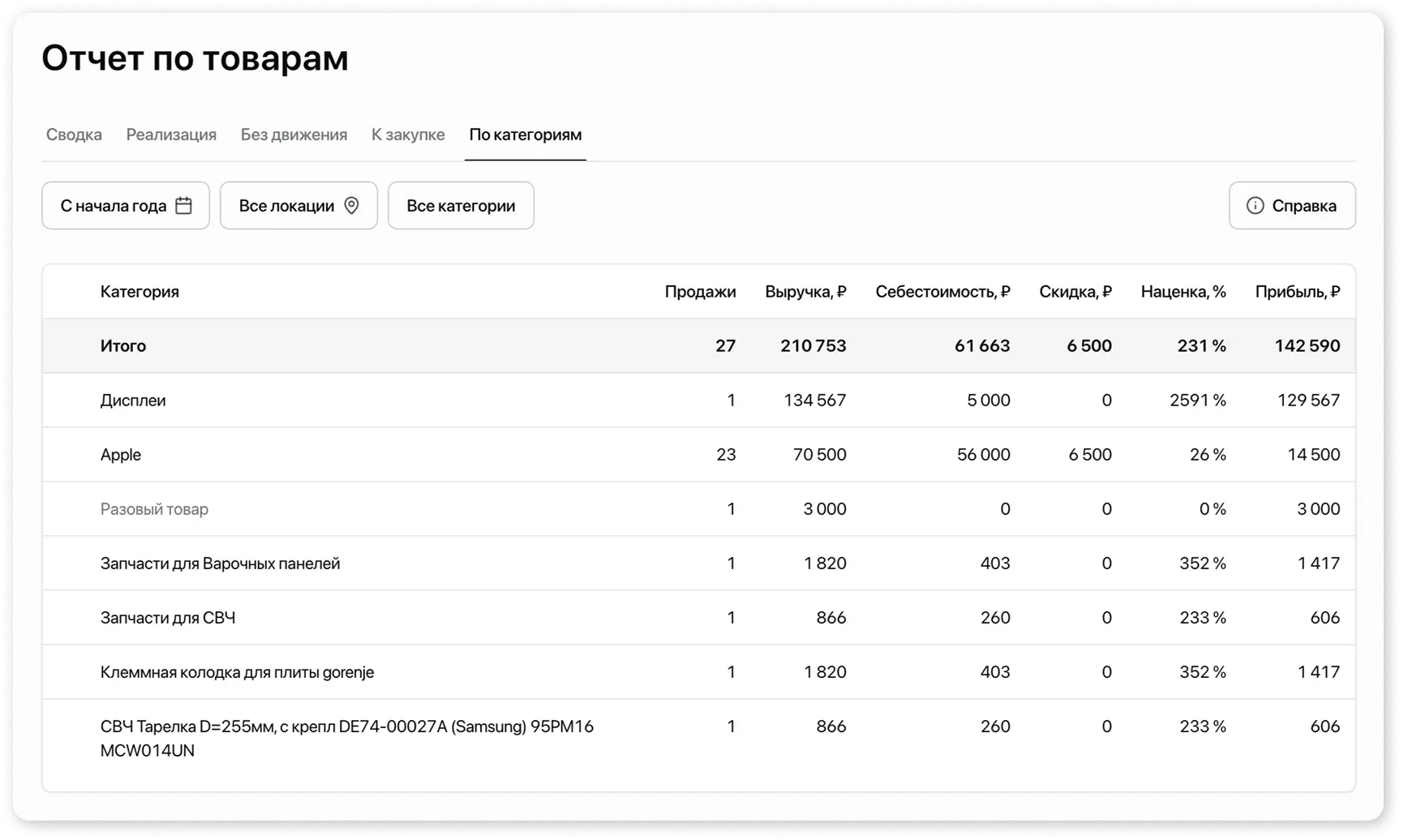Click the info icon beside Справка
This screenshot has height=840, width=1408.
coord(1255,206)
